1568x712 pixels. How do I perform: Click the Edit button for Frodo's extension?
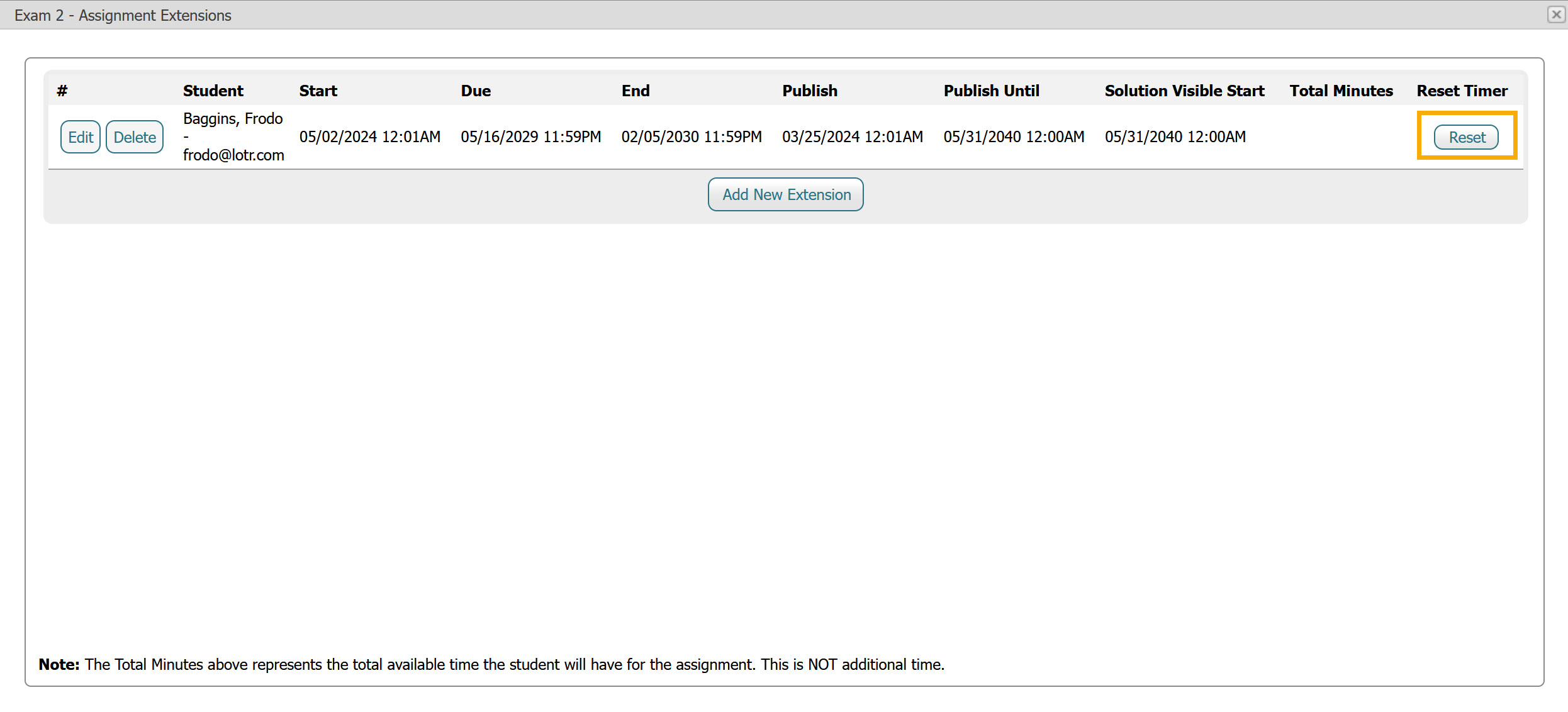click(81, 137)
